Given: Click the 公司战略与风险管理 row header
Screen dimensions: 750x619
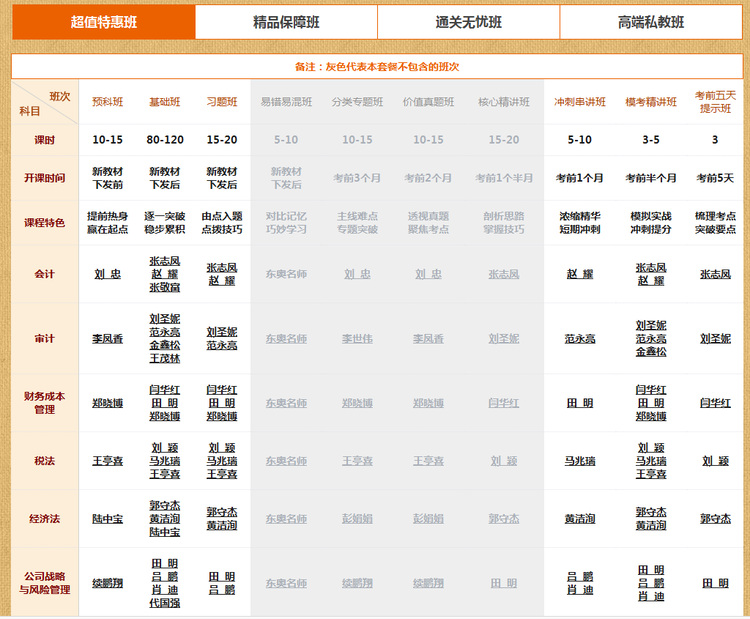Looking at the screenshot, I should [45, 583].
